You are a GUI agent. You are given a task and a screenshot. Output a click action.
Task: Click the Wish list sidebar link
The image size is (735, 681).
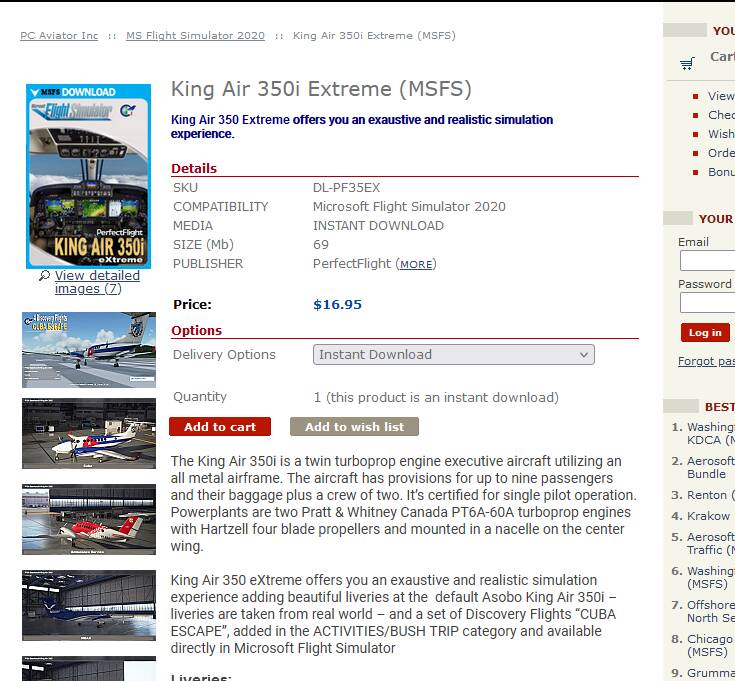tap(721, 134)
